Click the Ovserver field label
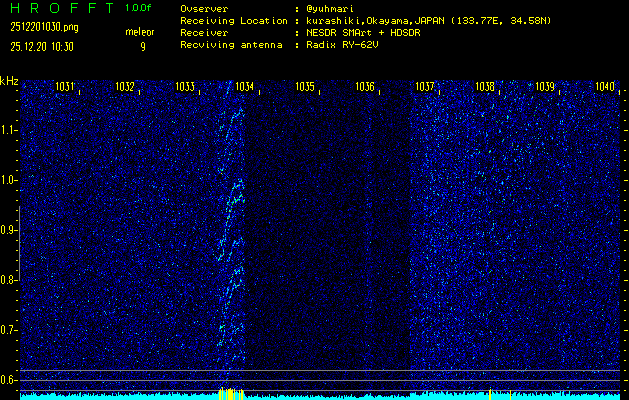Viewport: 629px width, 400px height. 204,9
